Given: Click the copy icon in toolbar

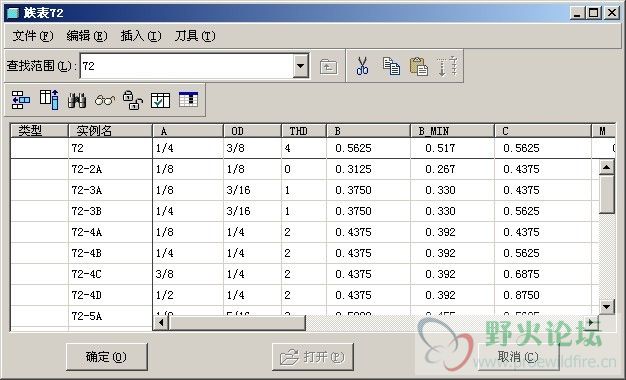Looking at the screenshot, I should 391,66.
